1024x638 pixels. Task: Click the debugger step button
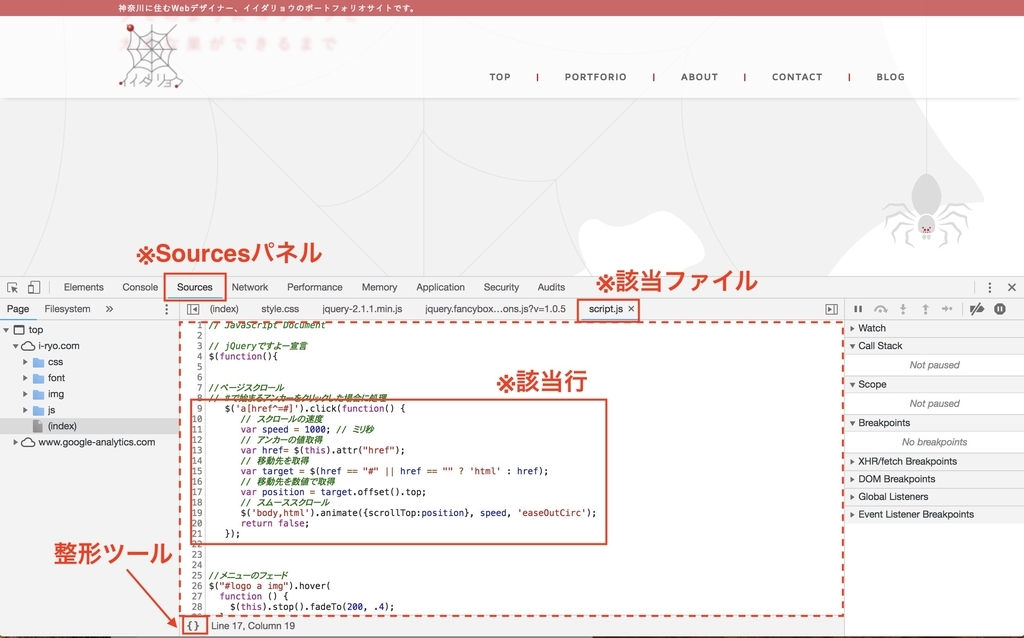tap(947, 309)
